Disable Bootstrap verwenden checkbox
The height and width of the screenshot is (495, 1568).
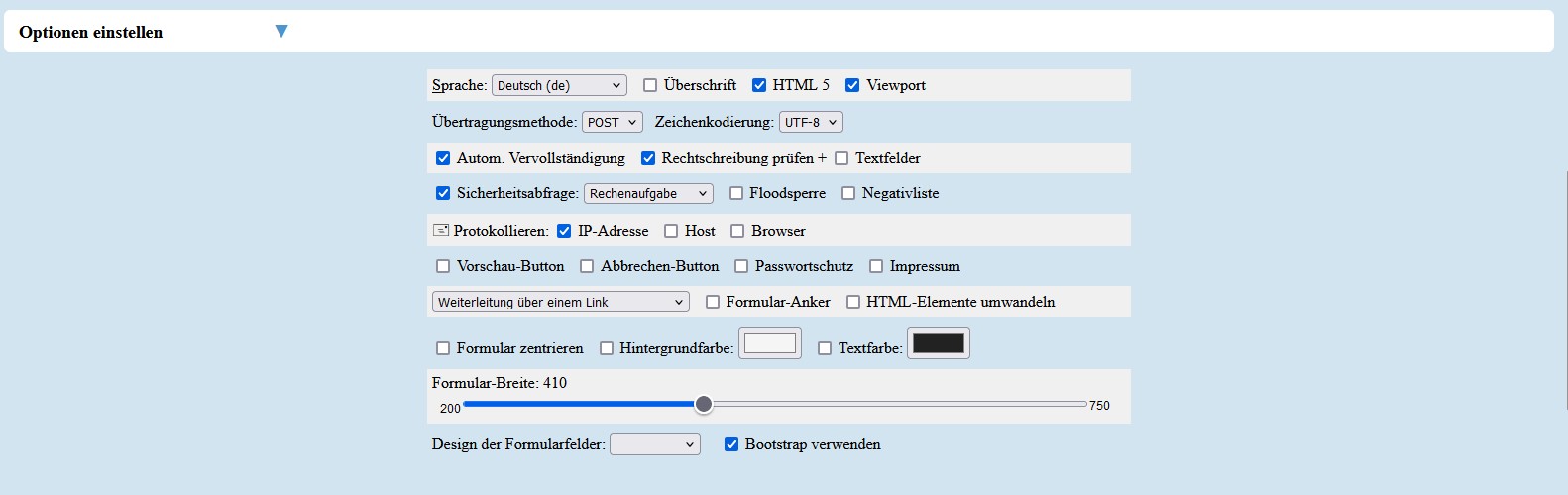pos(731,444)
